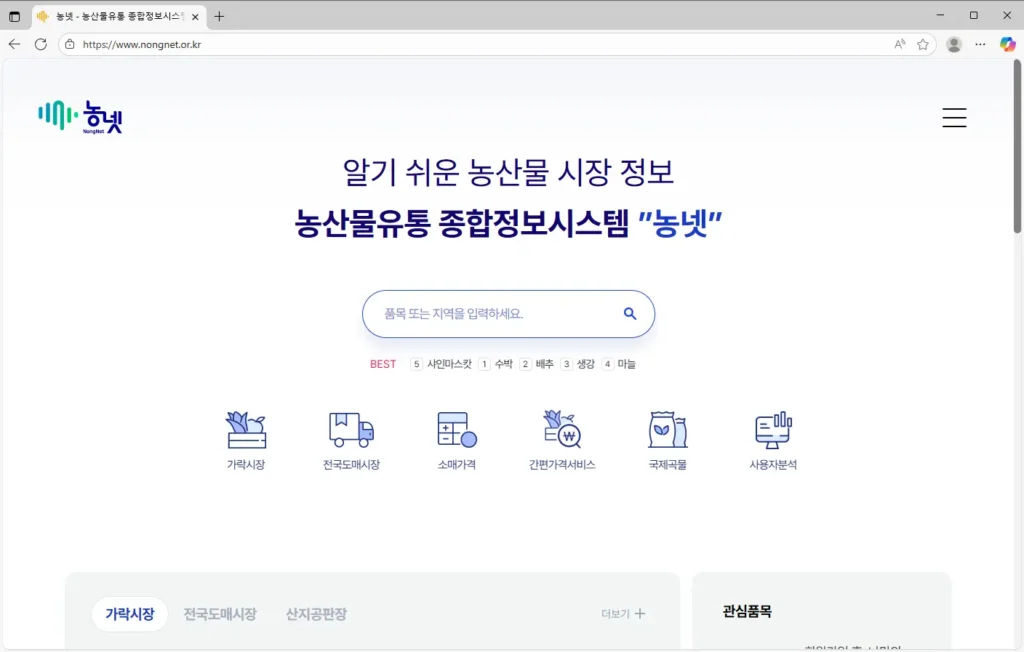Viewport: 1024px width, 652px height.
Task: Open the browser profile avatar
Action: tap(954, 44)
